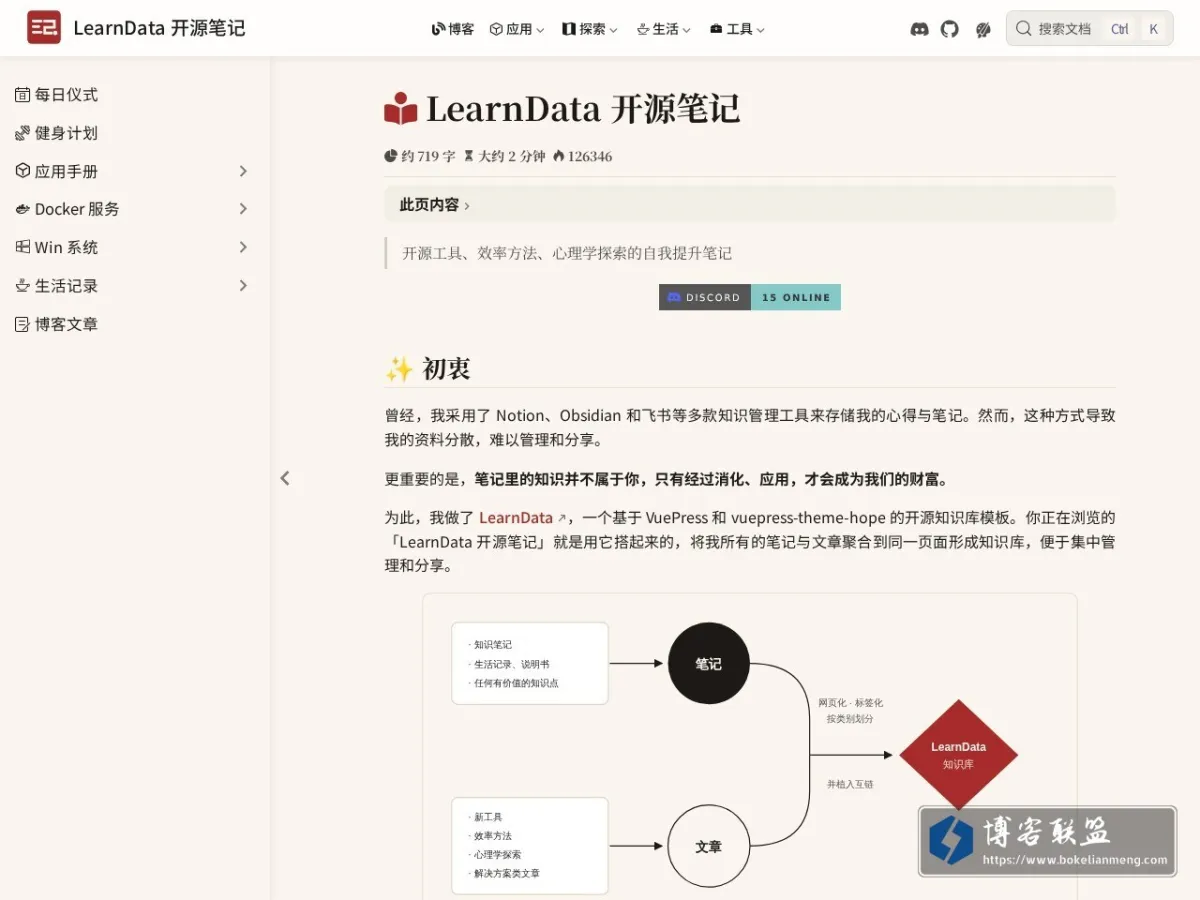Click the external link arrow after LearnData
Viewport: 1200px width, 900px height.
(562, 518)
